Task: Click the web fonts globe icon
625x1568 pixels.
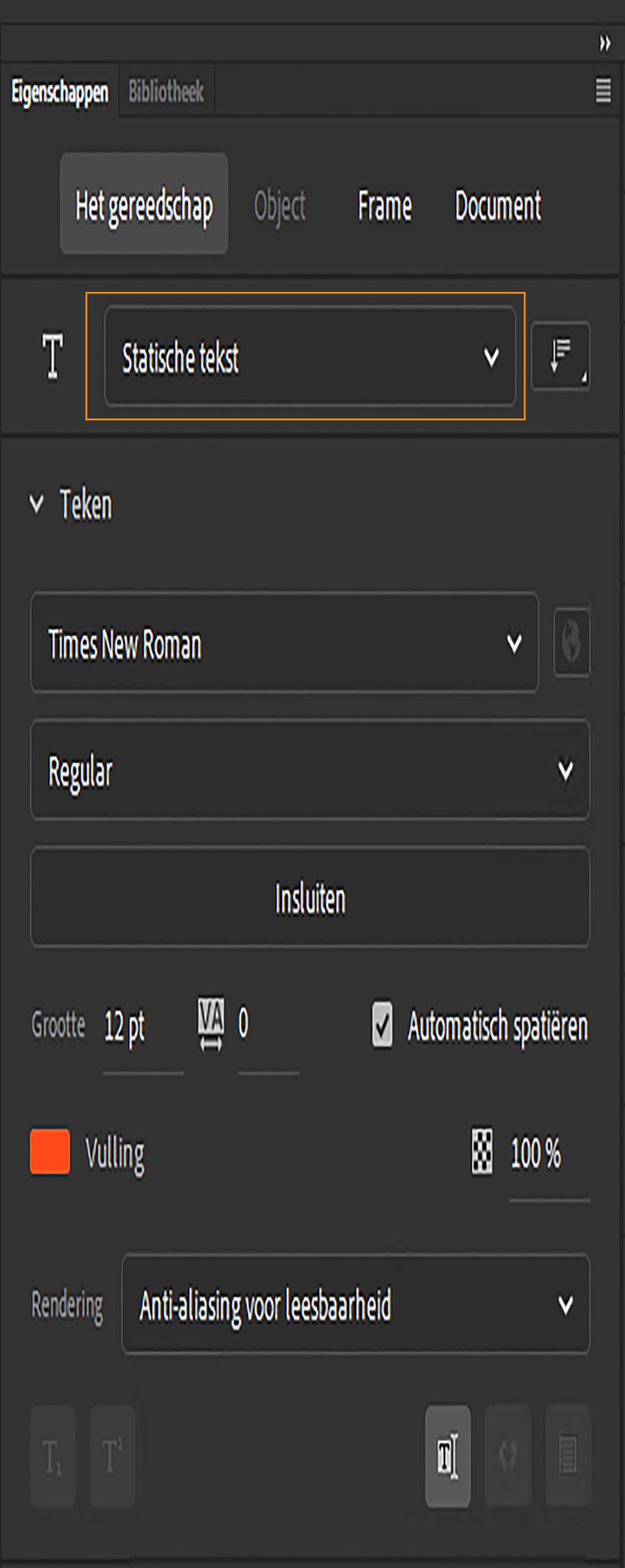Action: (571, 642)
